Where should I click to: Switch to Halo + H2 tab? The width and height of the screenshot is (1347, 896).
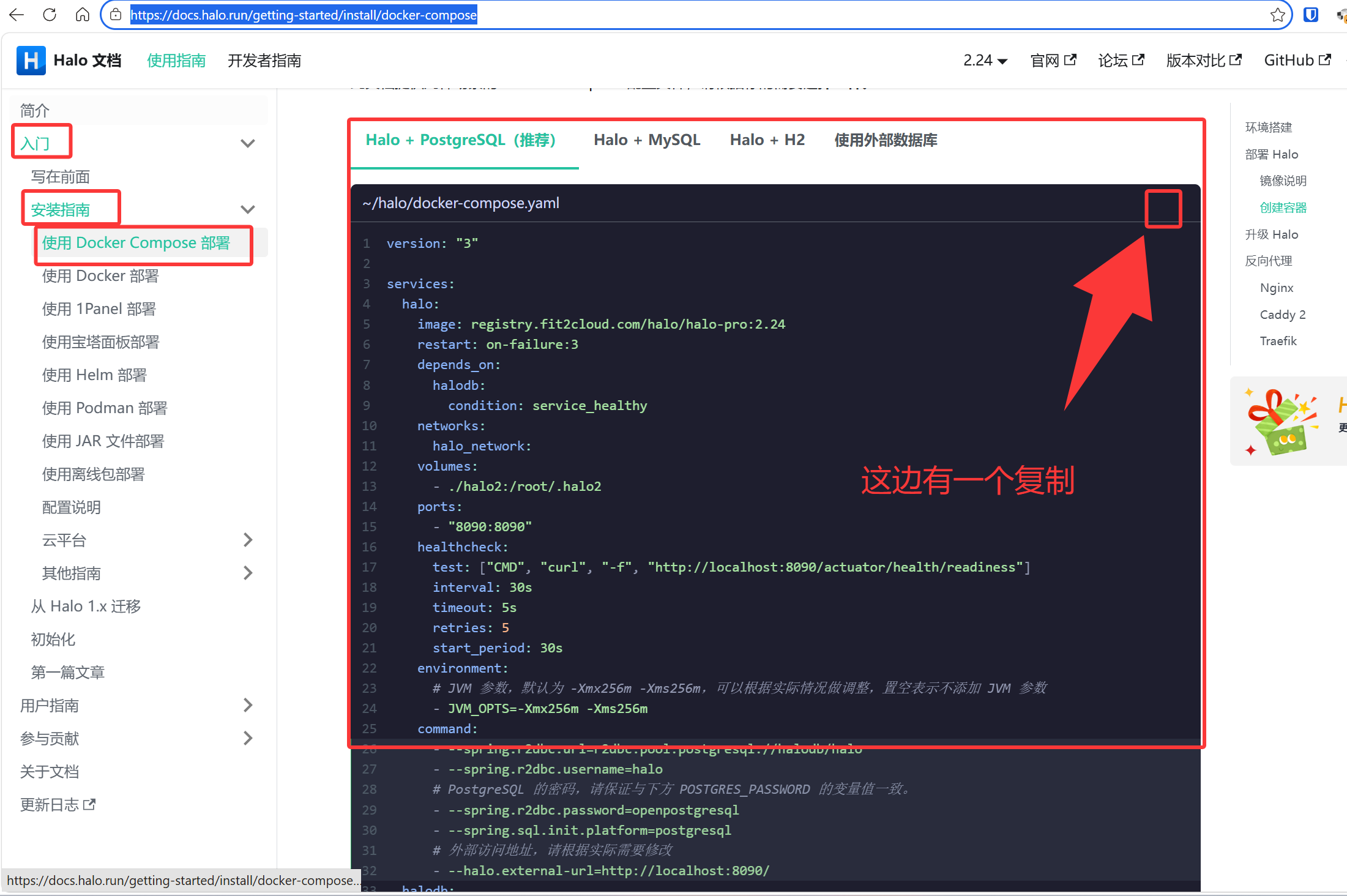click(767, 140)
